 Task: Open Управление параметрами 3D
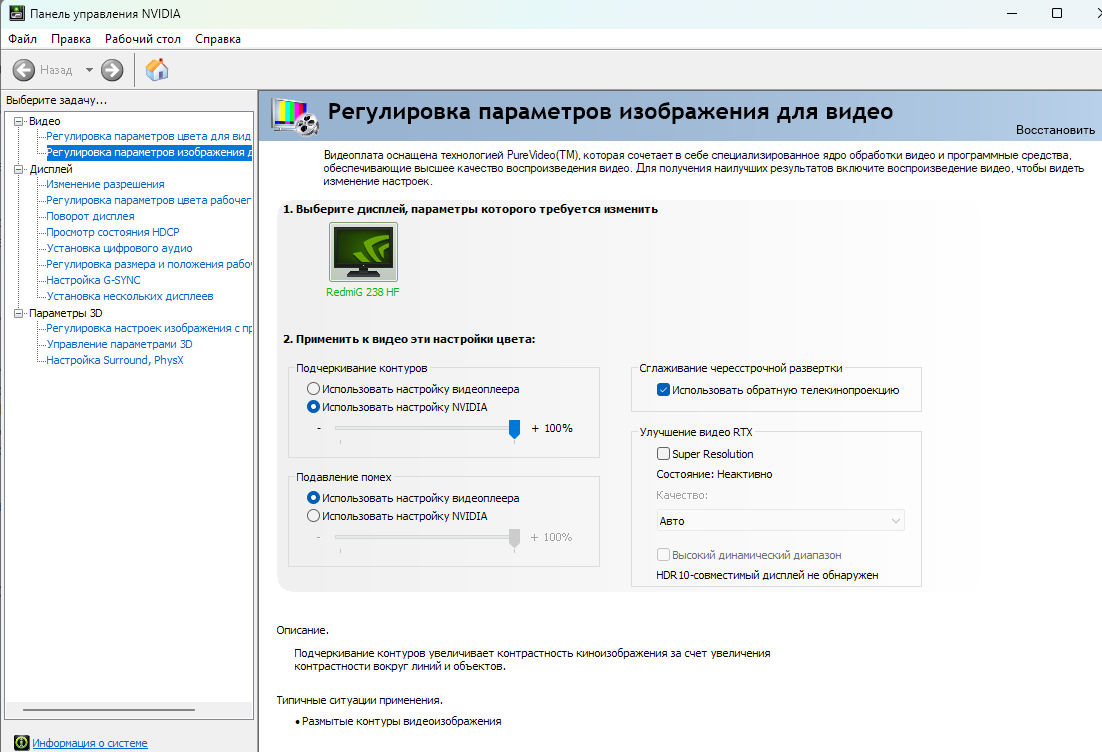click(x=119, y=344)
